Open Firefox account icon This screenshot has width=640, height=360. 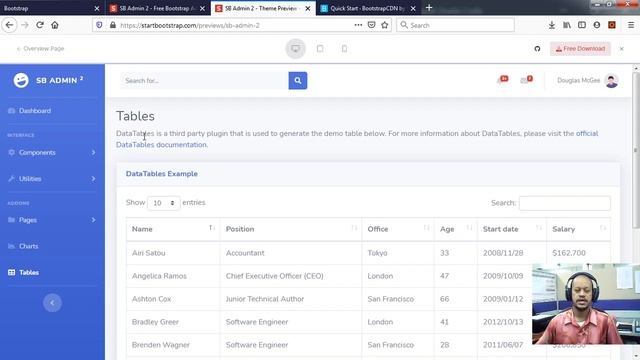click(597, 25)
